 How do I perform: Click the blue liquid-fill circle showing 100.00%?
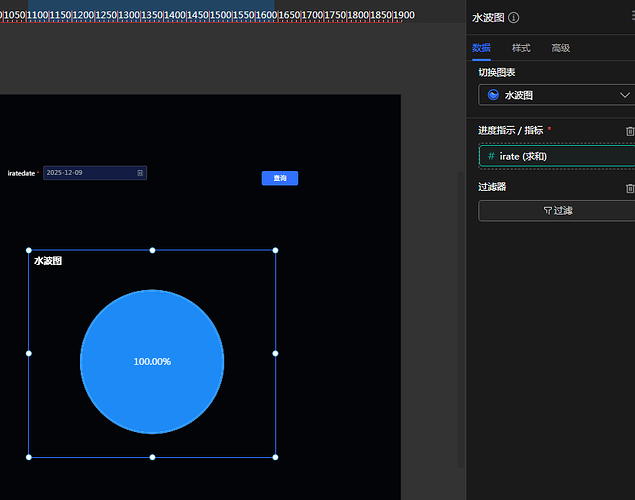[152, 340]
